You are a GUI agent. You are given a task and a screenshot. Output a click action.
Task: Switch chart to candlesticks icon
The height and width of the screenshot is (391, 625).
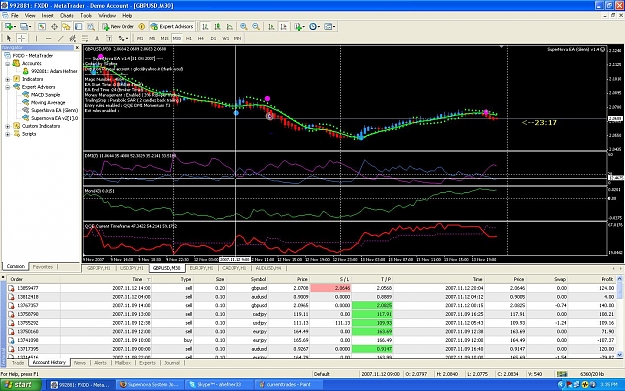coord(217,27)
